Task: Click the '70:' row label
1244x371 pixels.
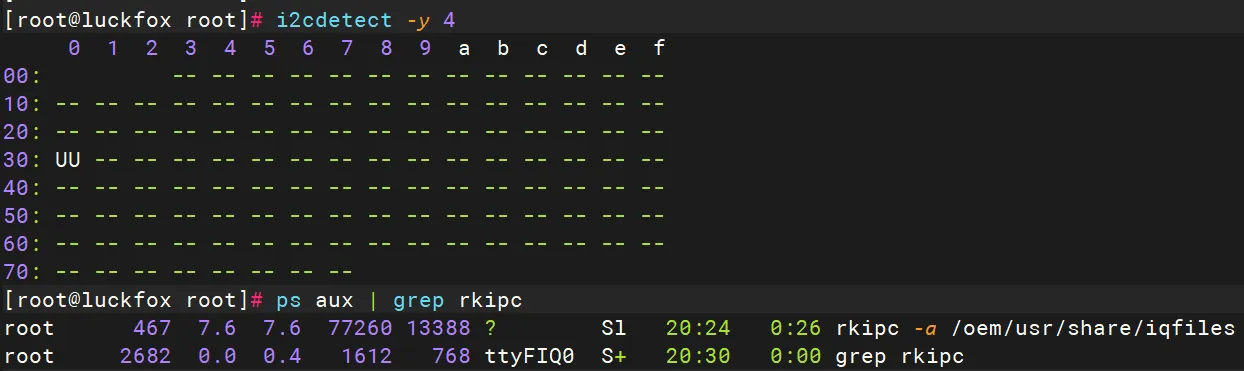Action: (22, 271)
